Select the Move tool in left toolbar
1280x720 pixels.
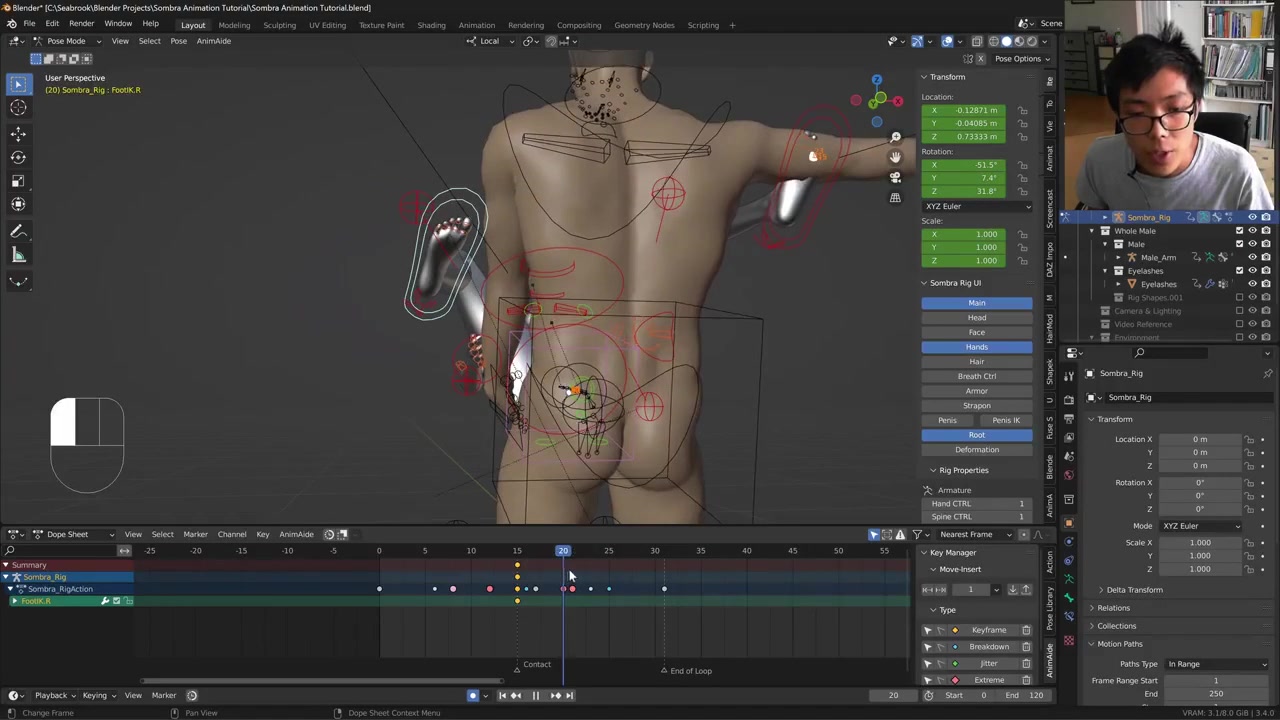click(x=18, y=133)
